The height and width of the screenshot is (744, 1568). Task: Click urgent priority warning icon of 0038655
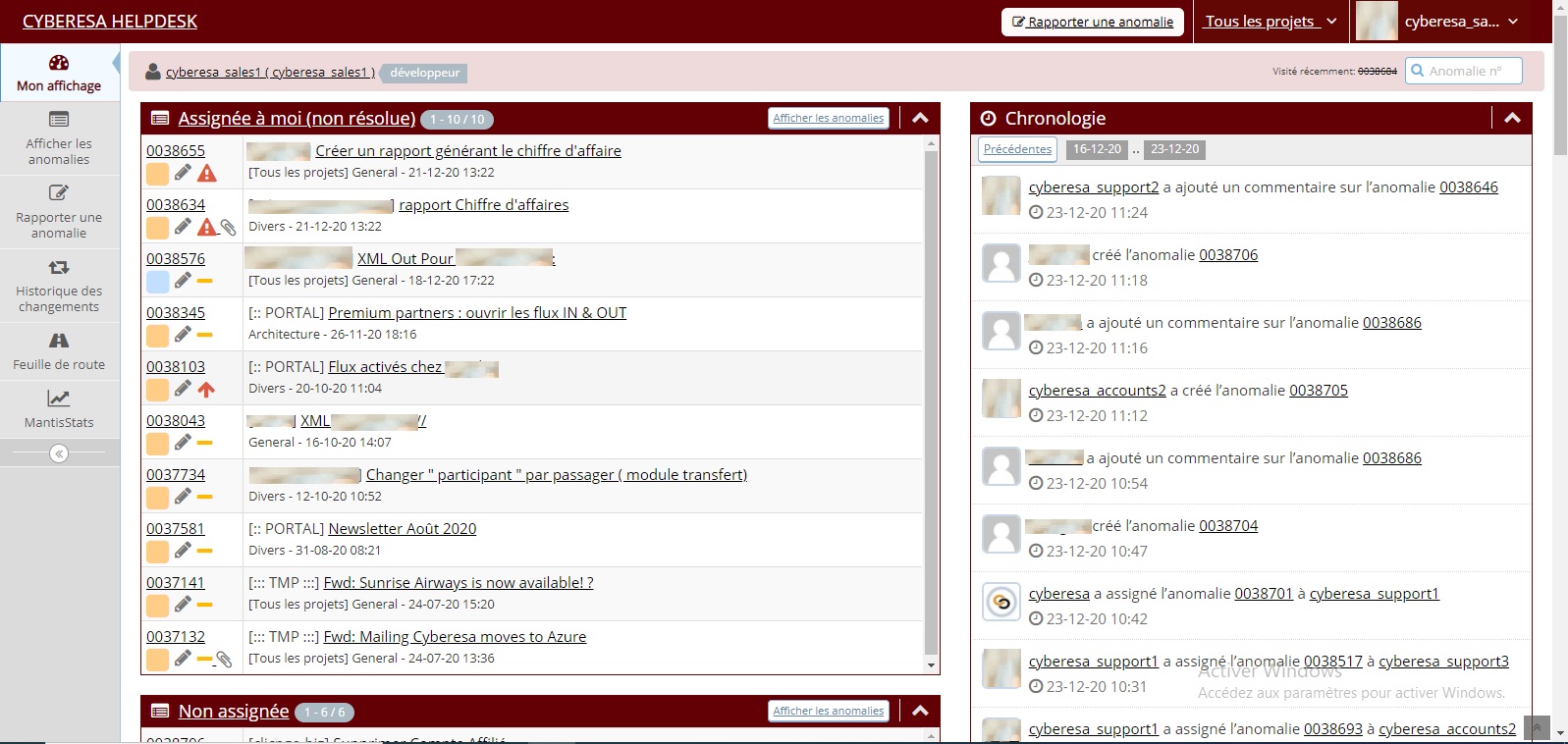tap(206, 174)
